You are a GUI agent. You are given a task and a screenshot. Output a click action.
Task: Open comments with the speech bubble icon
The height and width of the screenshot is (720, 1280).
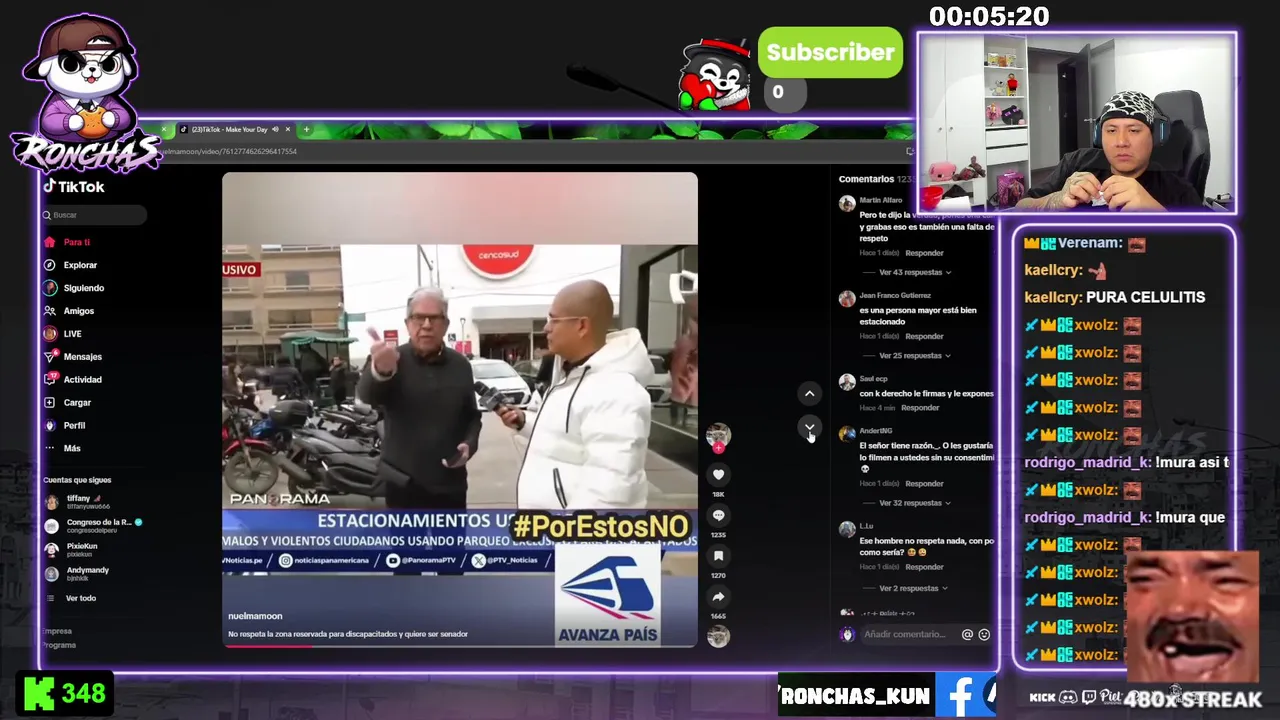pyautogui.click(x=718, y=516)
